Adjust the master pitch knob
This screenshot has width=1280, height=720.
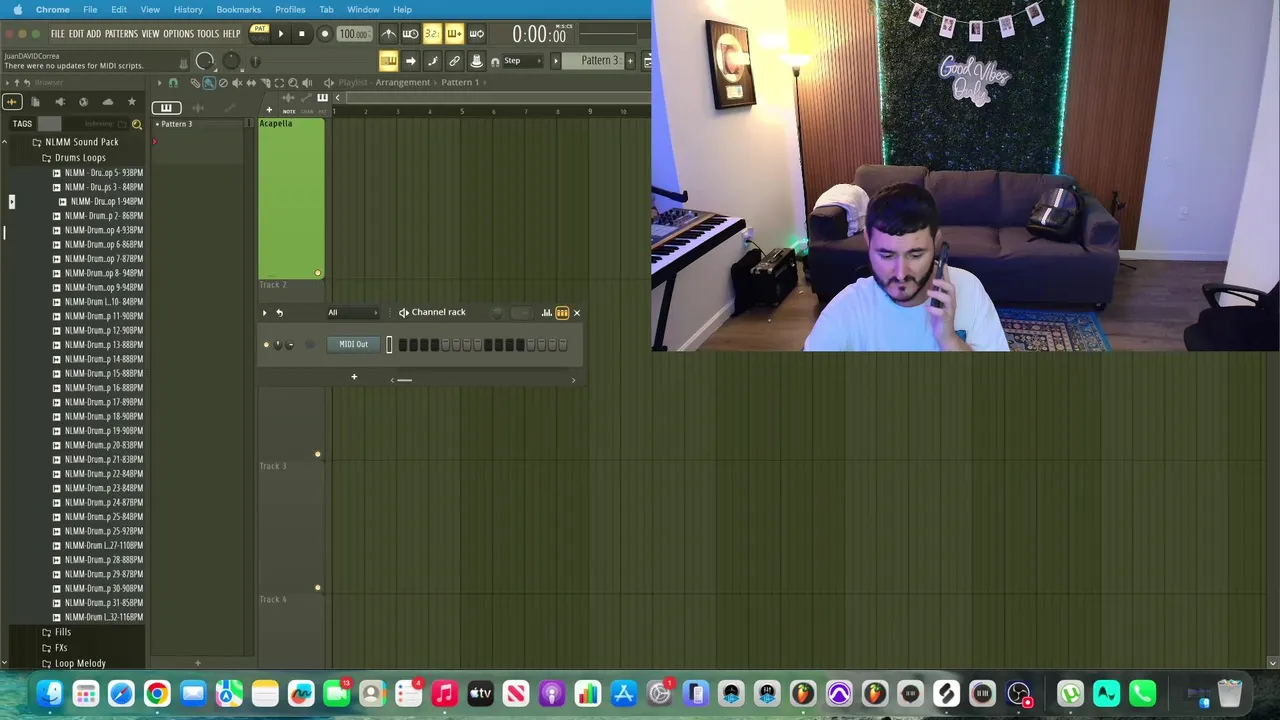point(231,61)
